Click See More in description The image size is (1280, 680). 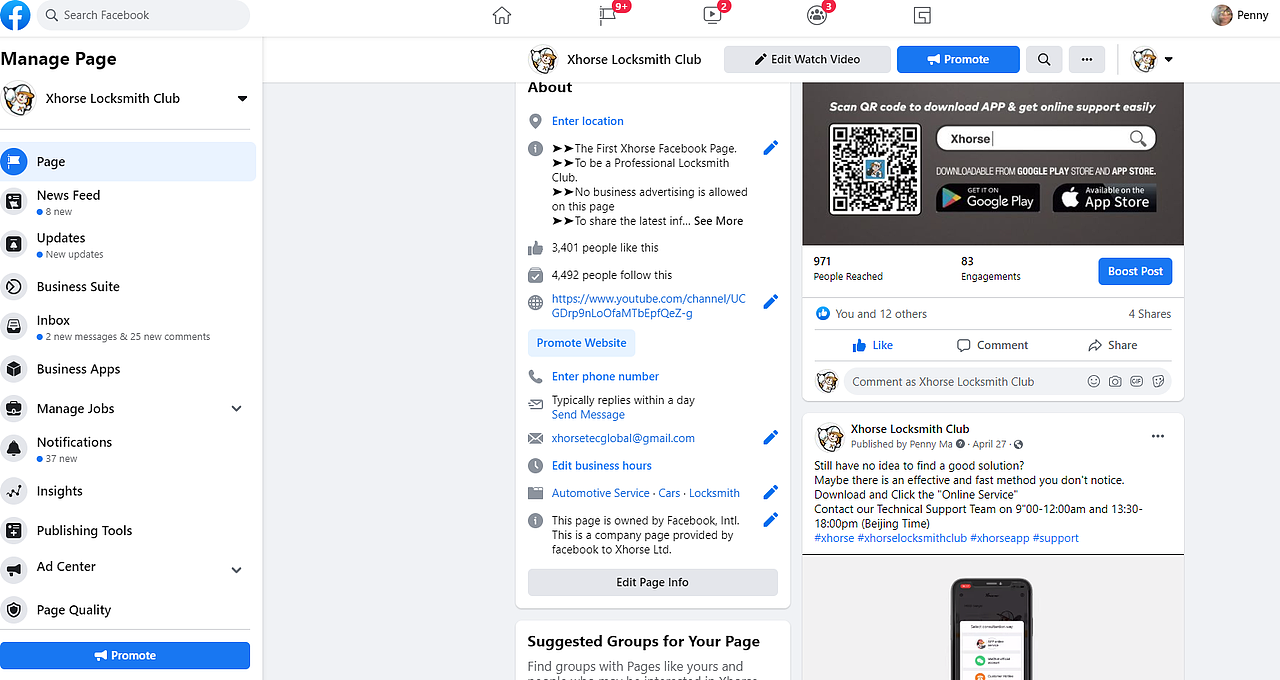(719, 221)
